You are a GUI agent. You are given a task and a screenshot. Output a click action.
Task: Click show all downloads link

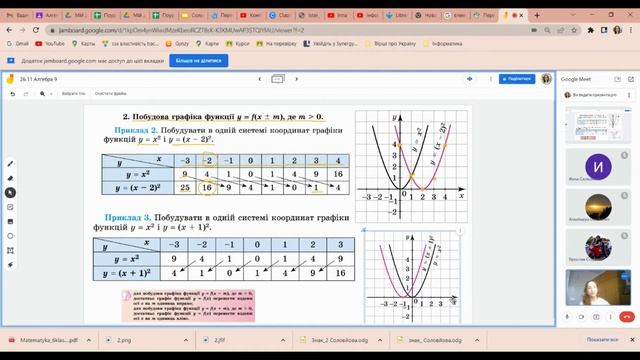pos(602,340)
